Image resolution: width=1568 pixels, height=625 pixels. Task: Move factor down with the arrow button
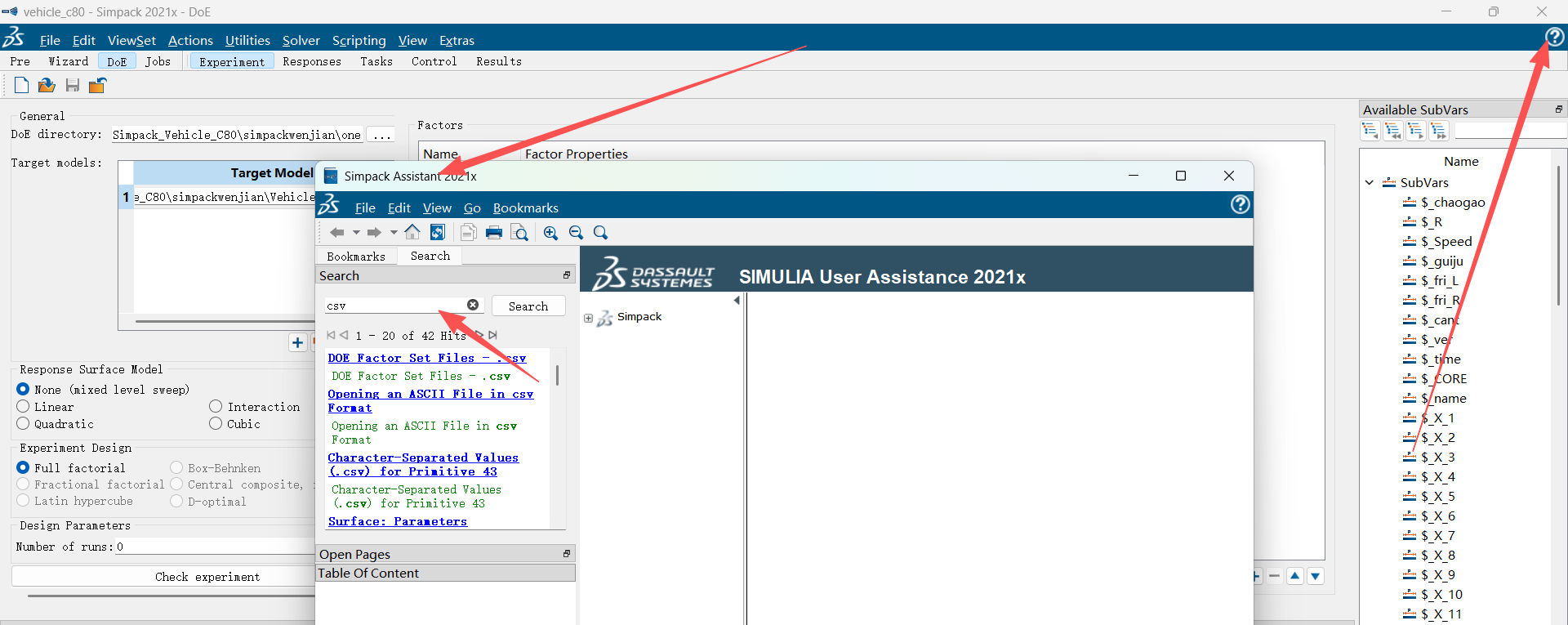pyautogui.click(x=1315, y=576)
